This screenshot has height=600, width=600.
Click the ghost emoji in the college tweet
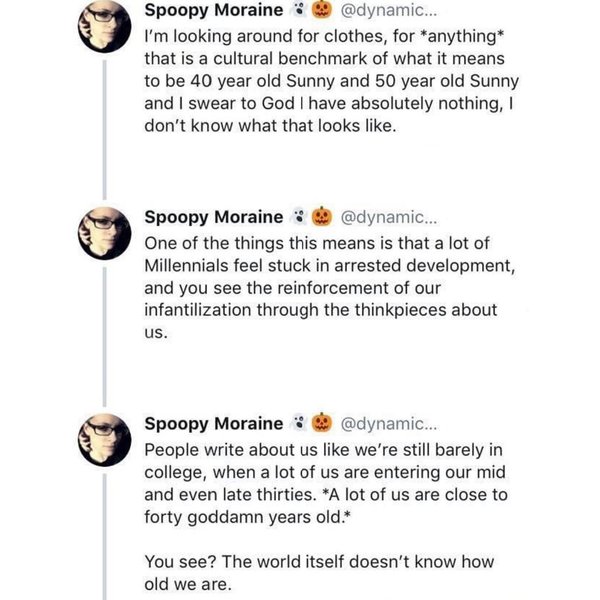(297, 423)
